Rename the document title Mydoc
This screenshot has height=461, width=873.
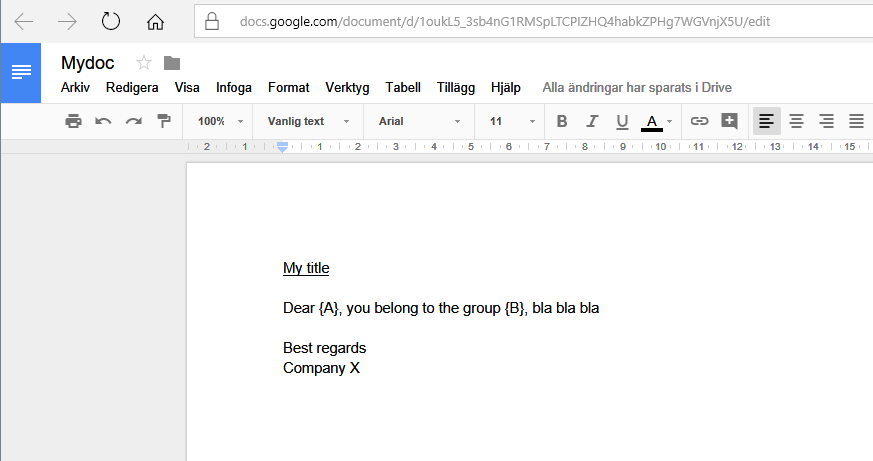(x=87, y=63)
